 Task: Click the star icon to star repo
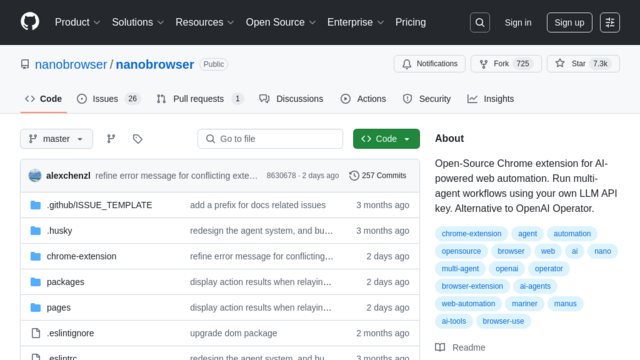coord(560,63)
